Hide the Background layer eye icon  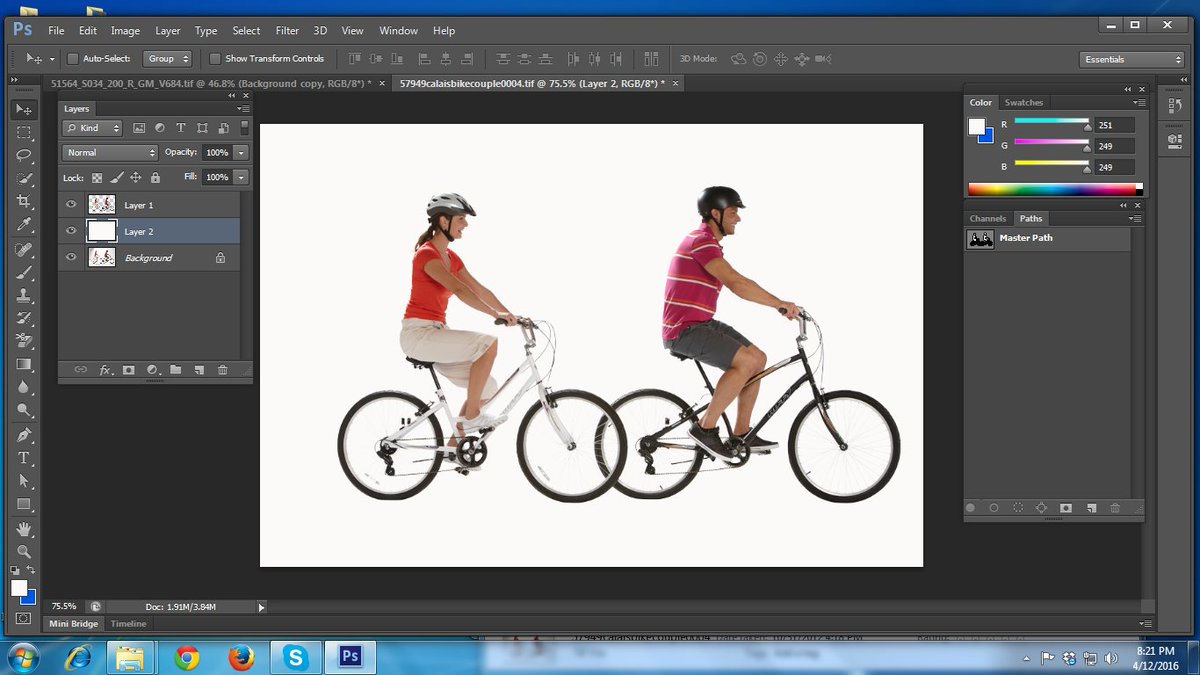pyautogui.click(x=71, y=257)
